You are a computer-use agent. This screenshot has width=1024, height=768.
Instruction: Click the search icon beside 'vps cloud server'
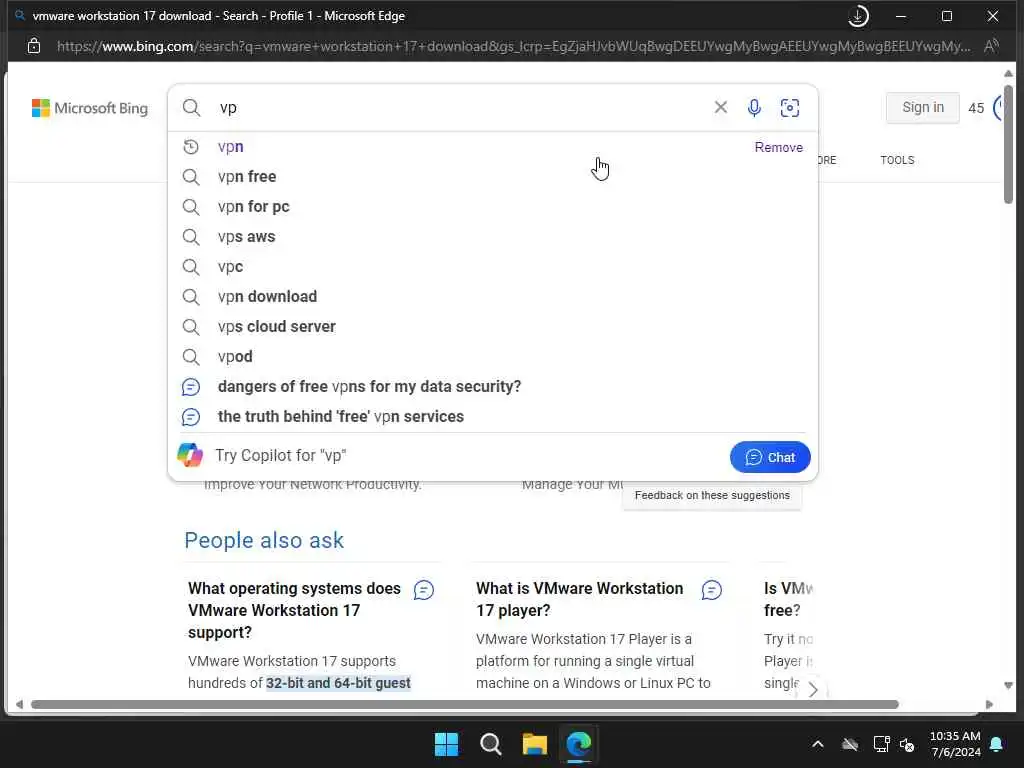pos(191,327)
